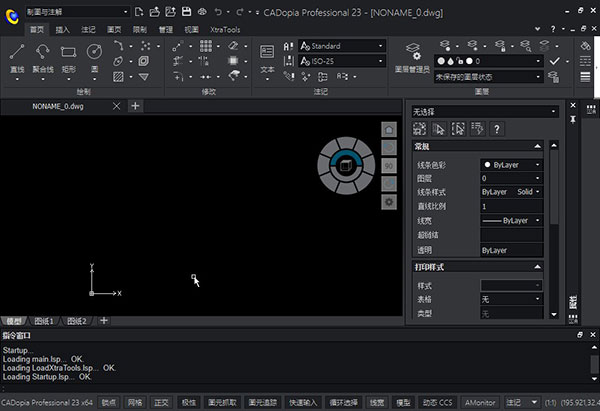
Task: Open 线条色彩 ByLayer color selector
Action: (x=511, y=164)
